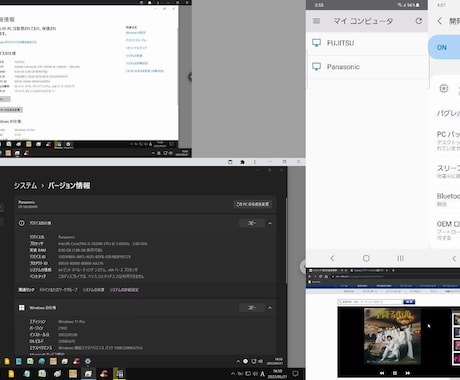460x380 pixels.
Task: Tap the monitor icon beside FUJITSU
Action: click(316, 43)
